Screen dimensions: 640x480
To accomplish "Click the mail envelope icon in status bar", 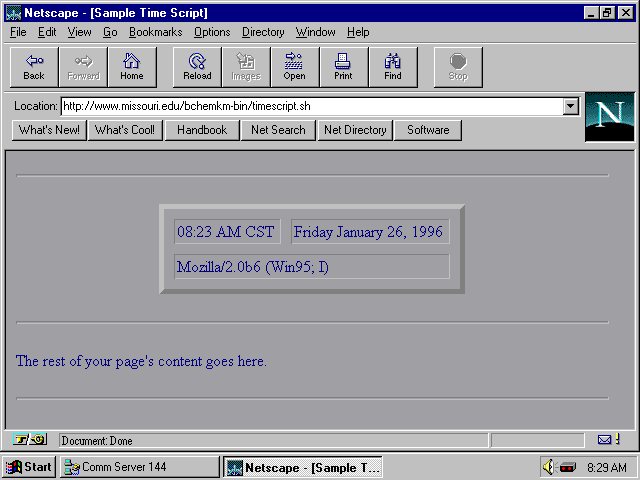I will (x=605, y=440).
